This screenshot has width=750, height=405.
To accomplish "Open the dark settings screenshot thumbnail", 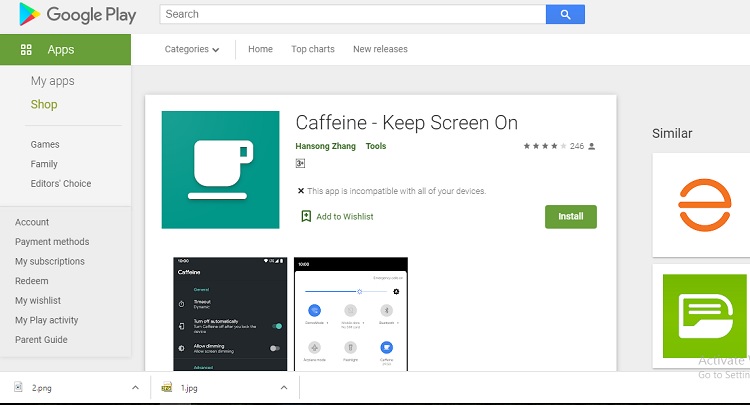I will [230, 314].
